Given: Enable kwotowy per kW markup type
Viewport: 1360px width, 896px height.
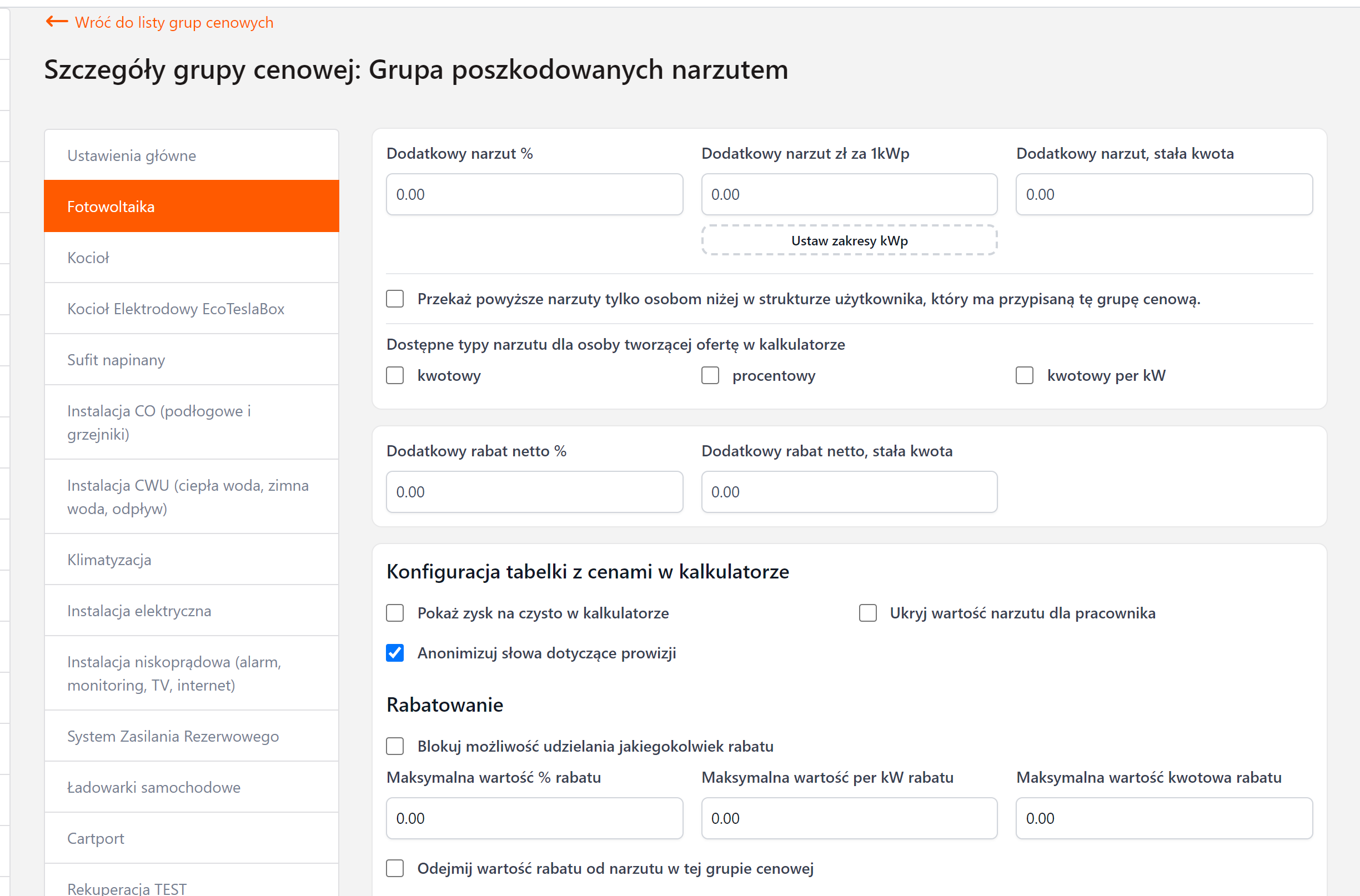Looking at the screenshot, I should (1025, 375).
